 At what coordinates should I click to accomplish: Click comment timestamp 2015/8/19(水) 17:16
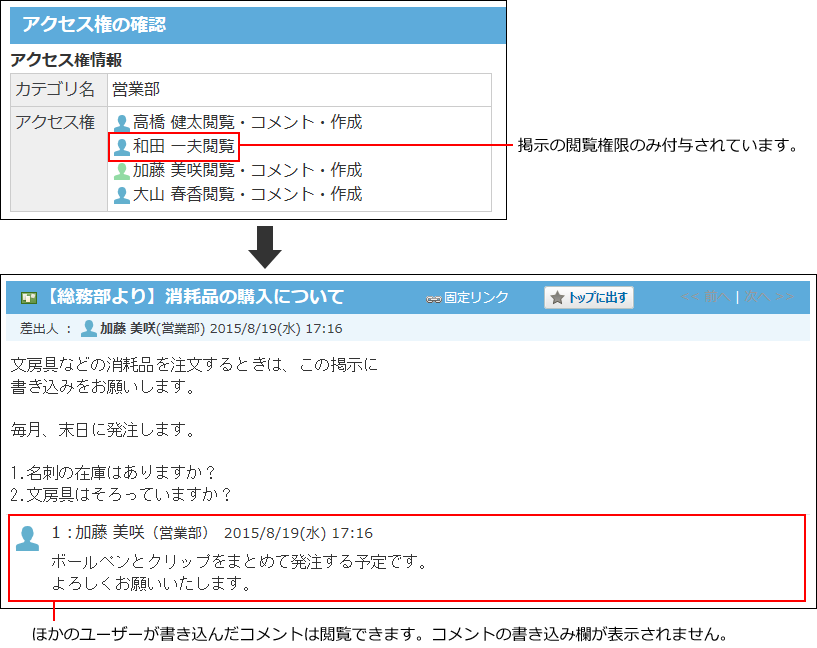click(x=298, y=533)
